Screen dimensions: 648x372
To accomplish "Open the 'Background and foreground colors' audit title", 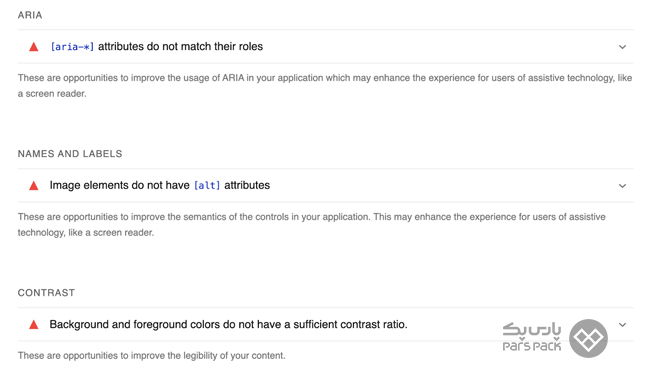I will (229, 324).
